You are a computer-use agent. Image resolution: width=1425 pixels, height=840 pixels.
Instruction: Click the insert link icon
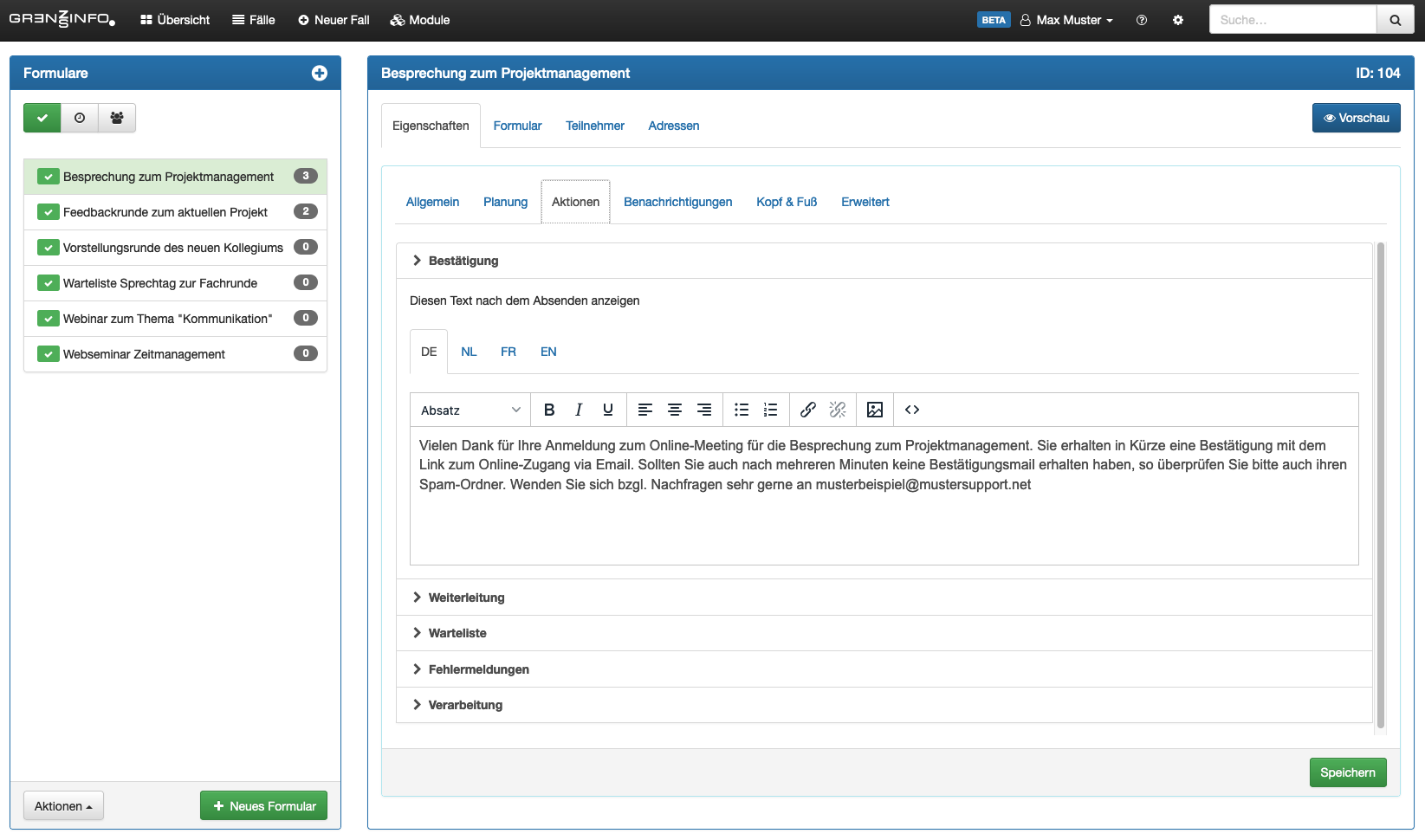(x=807, y=410)
